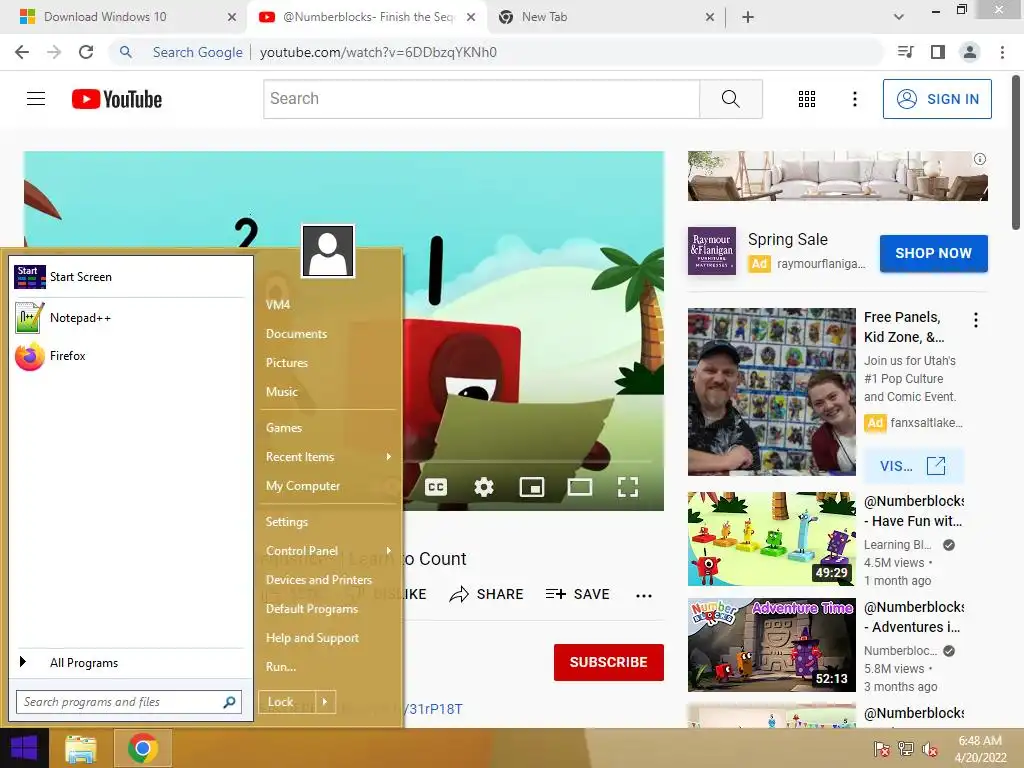Viewport: 1024px width, 768px height.
Task: Click the Windows Start button
Action: [24, 748]
